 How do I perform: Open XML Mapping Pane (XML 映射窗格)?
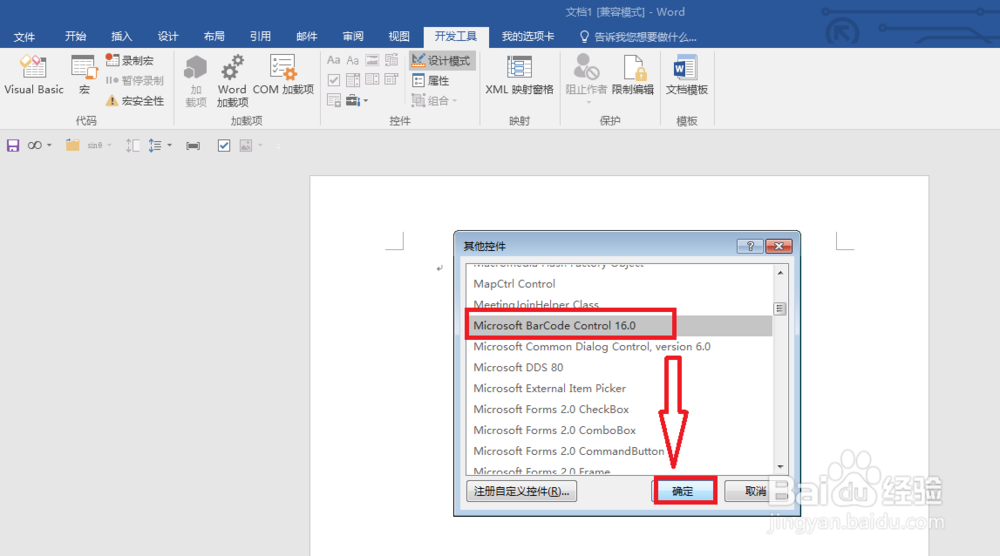coord(519,75)
